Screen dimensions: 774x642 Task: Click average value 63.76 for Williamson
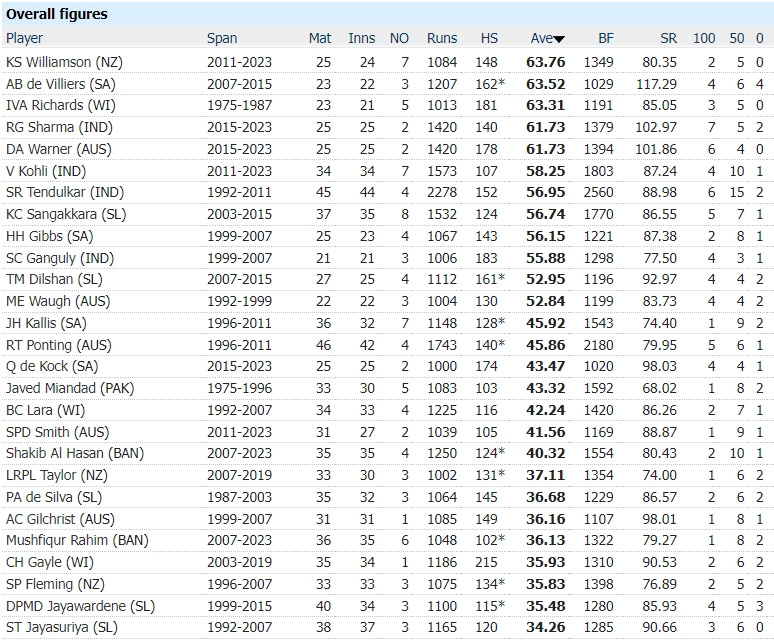click(x=545, y=62)
